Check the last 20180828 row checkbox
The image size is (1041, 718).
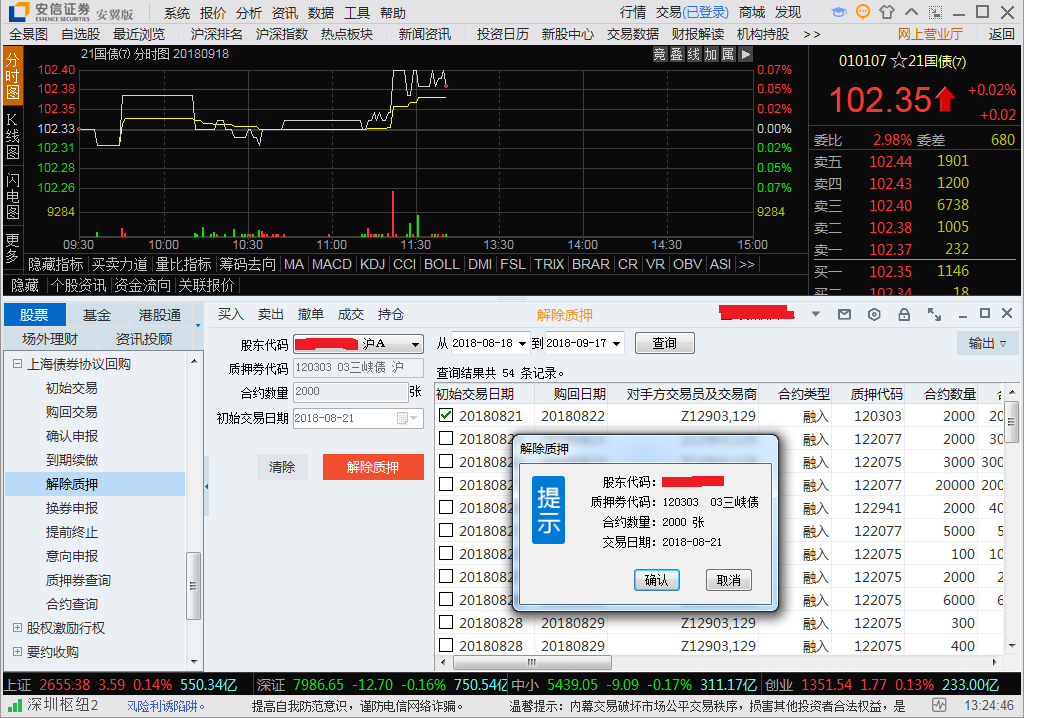[446, 645]
